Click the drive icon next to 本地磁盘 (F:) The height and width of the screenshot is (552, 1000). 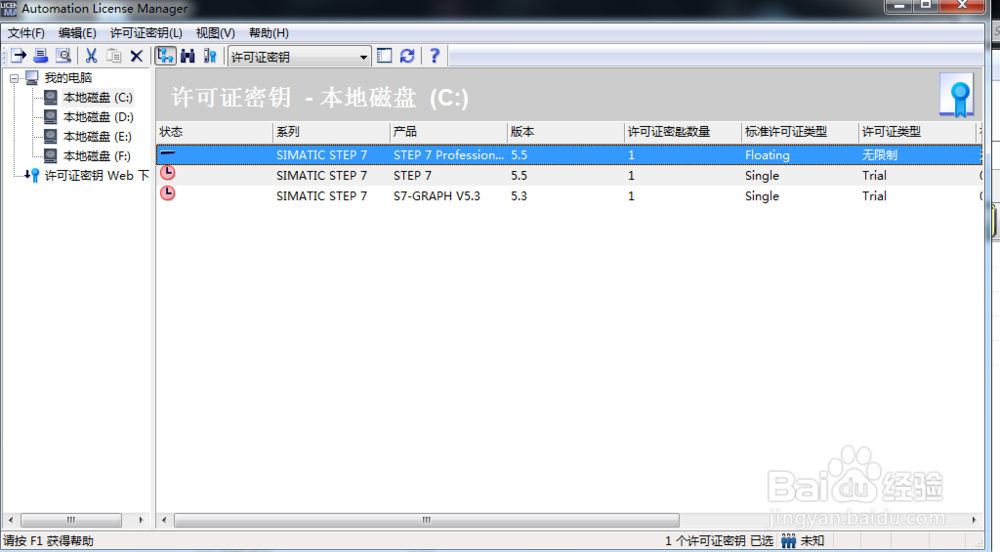click(x=50, y=156)
